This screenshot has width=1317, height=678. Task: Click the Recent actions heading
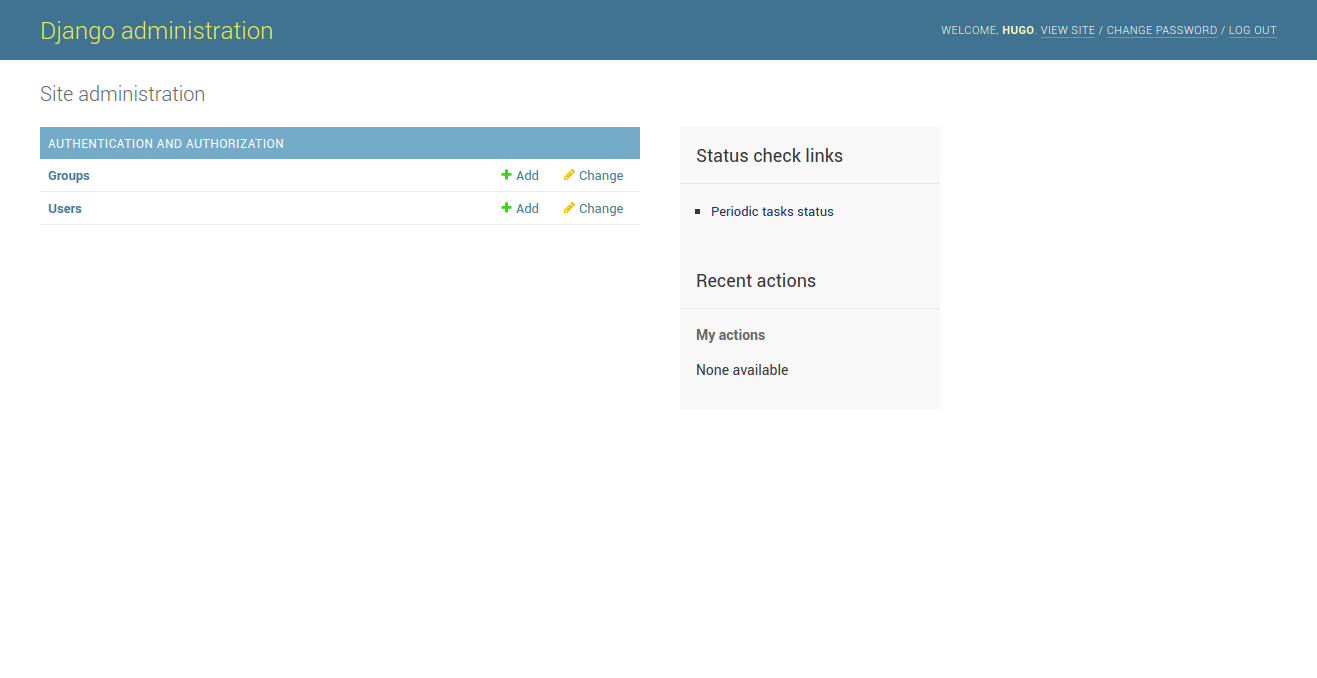click(755, 280)
